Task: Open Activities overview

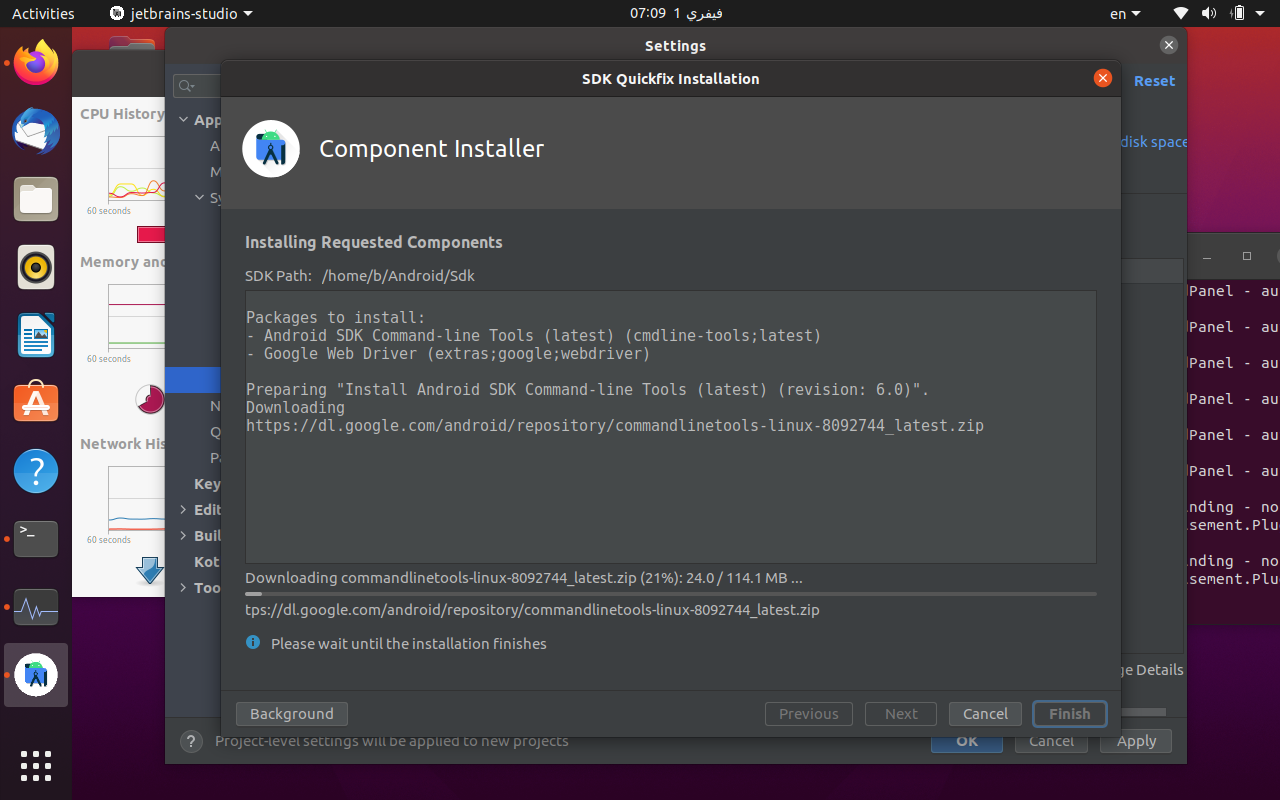Action: 43,13
